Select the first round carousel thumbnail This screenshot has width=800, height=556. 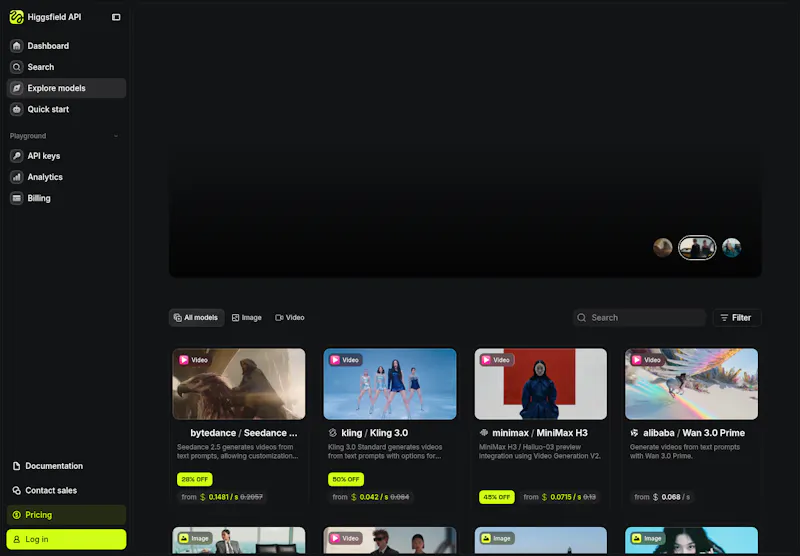coord(663,248)
